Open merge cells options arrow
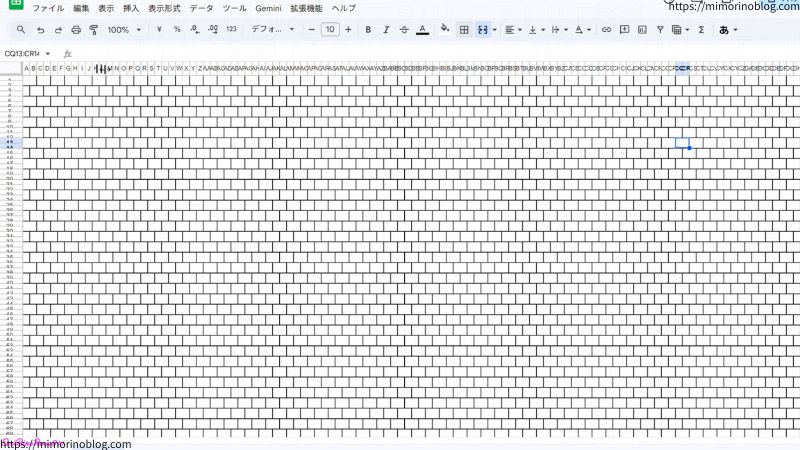The width and height of the screenshot is (800, 450). pos(494,30)
